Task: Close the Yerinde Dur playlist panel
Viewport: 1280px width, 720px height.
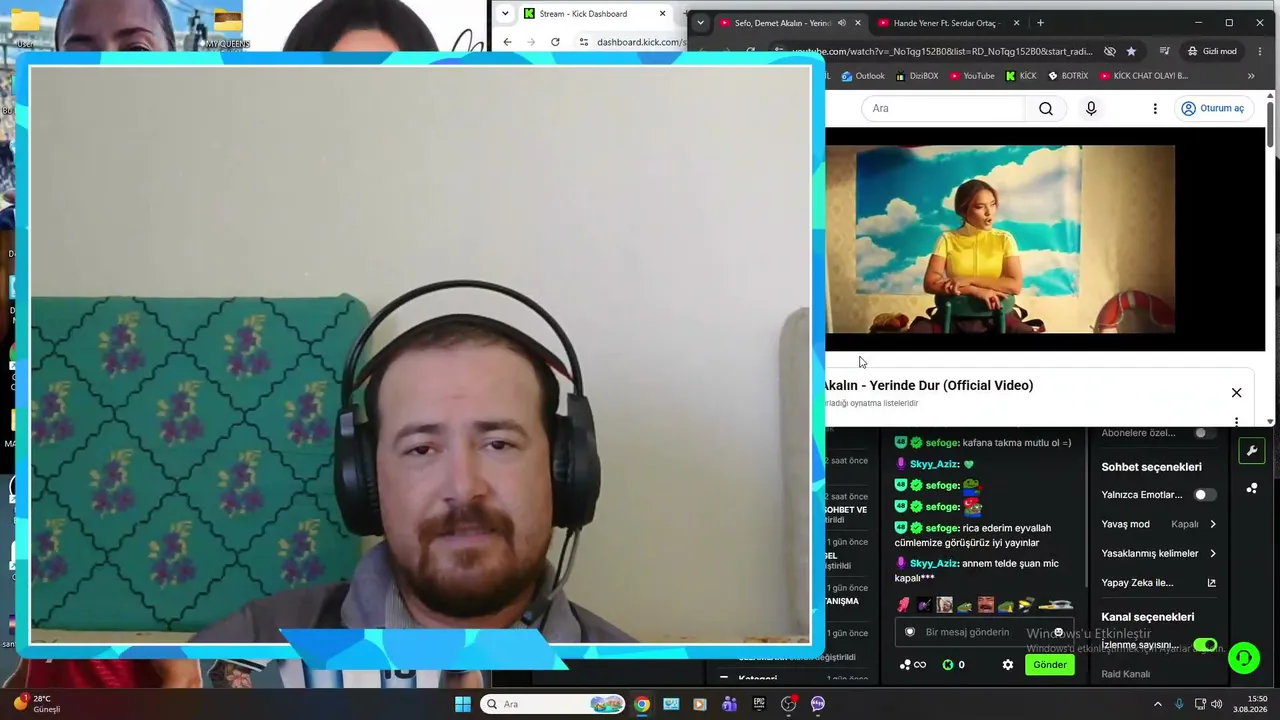Action: (1236, 392)
